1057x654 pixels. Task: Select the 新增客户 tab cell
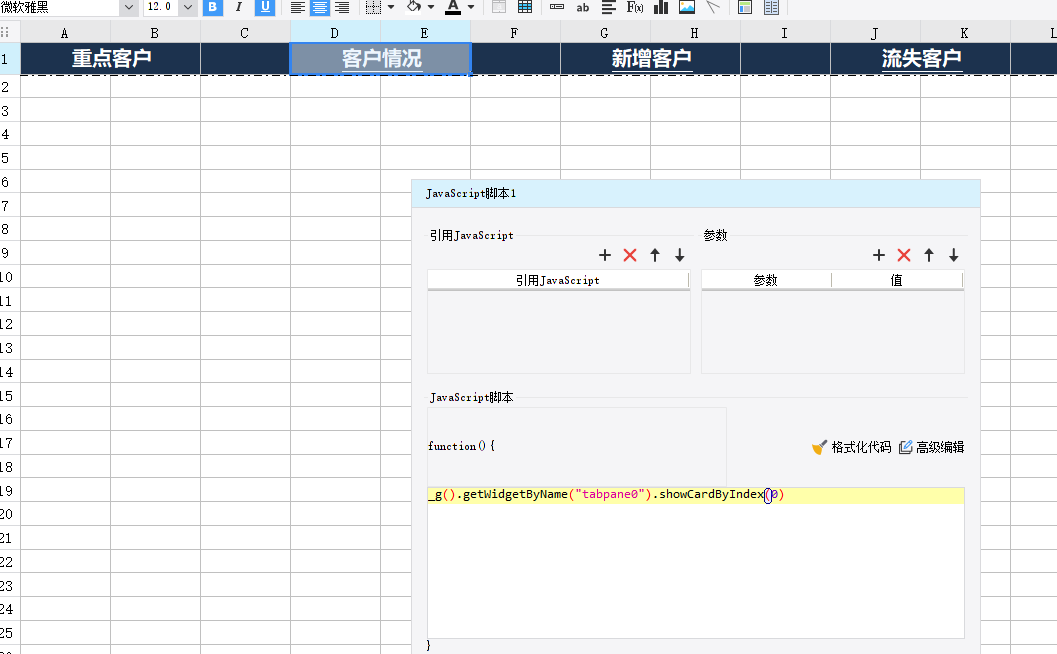651,59
